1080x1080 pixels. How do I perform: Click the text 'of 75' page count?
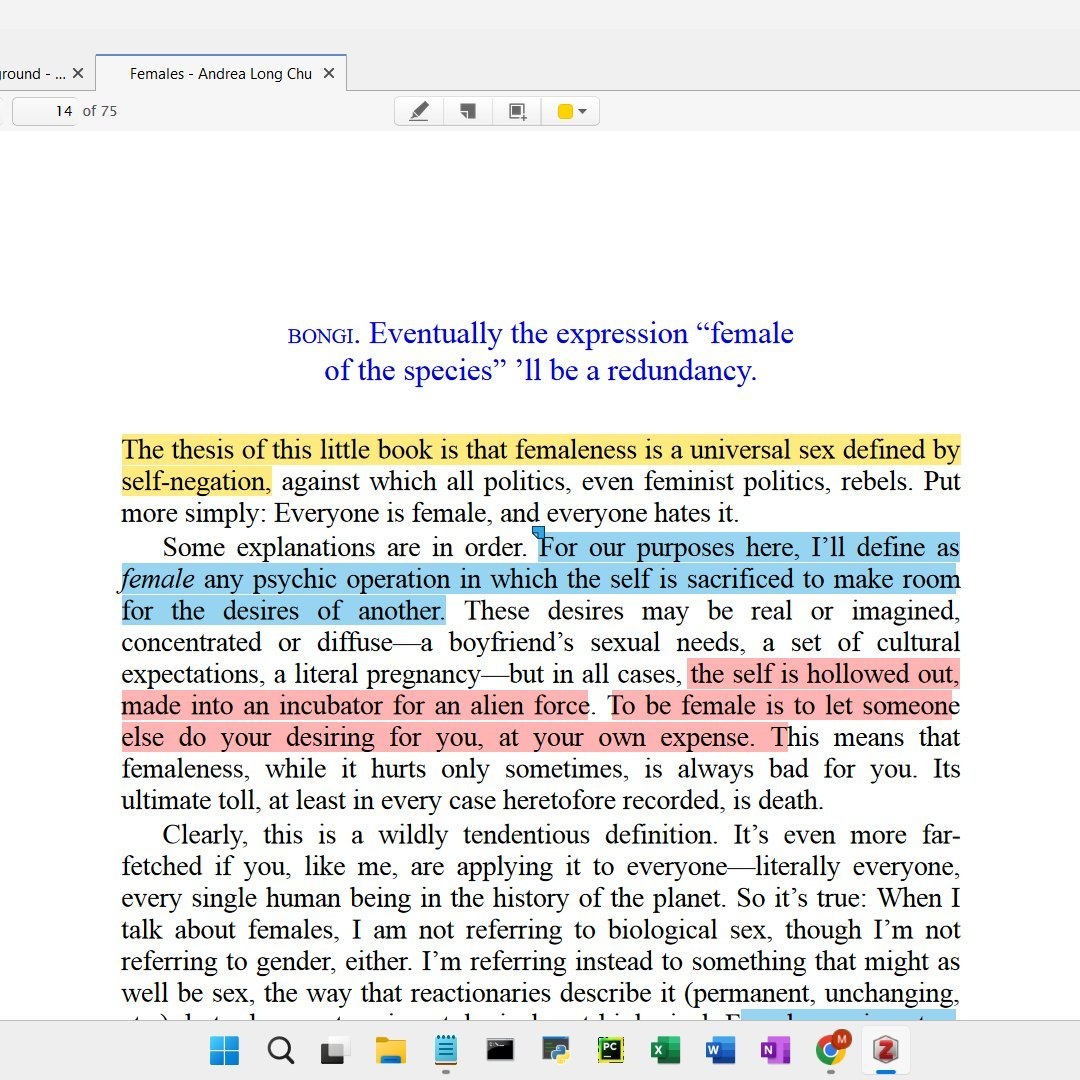[x=100, y=111]
